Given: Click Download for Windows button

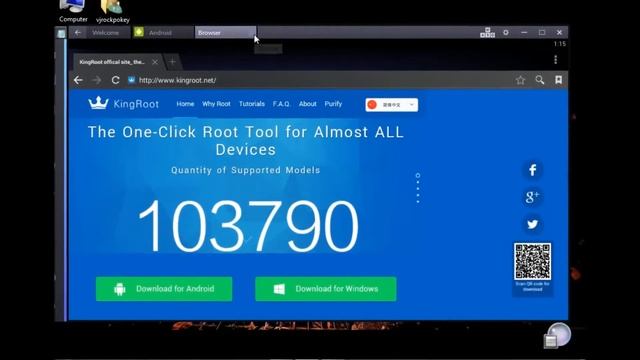Looking at the screenshot, I should click(326, 289).
